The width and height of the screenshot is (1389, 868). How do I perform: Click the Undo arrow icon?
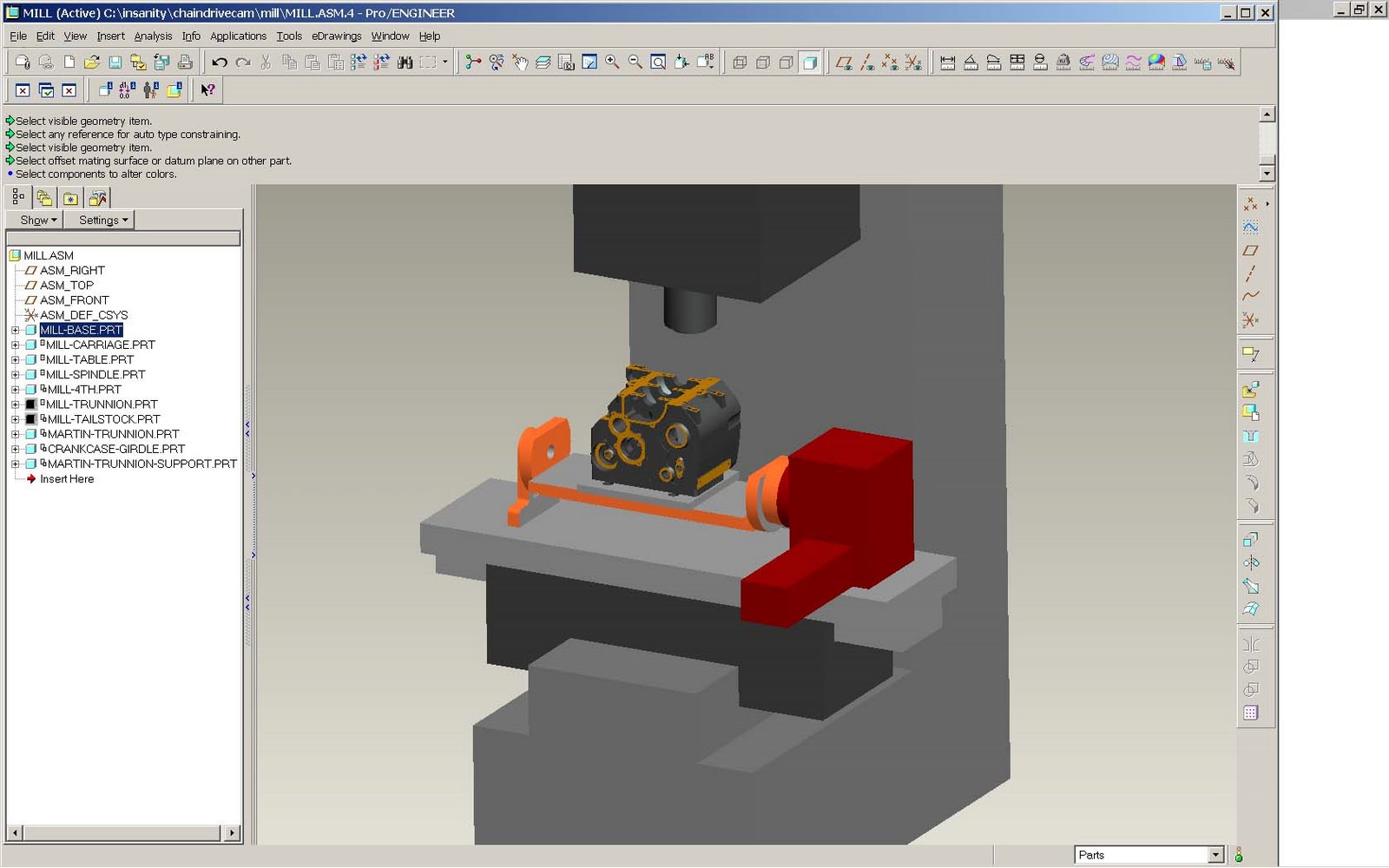point(220,62)
